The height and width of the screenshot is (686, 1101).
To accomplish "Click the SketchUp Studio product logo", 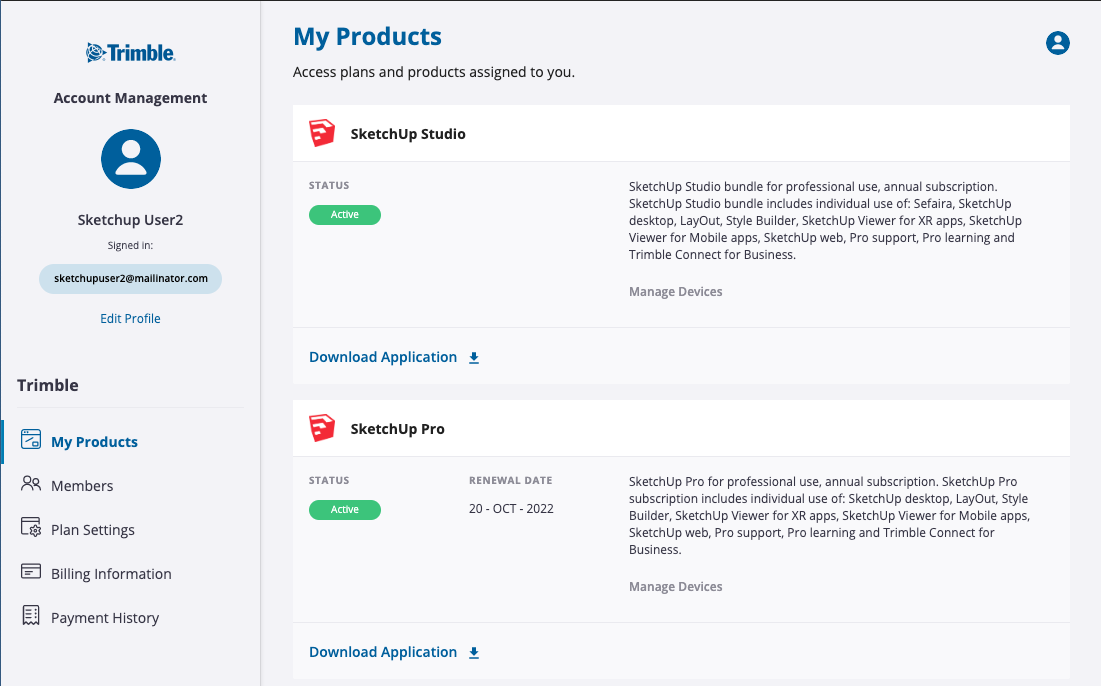I will click(x=322, y=133).
